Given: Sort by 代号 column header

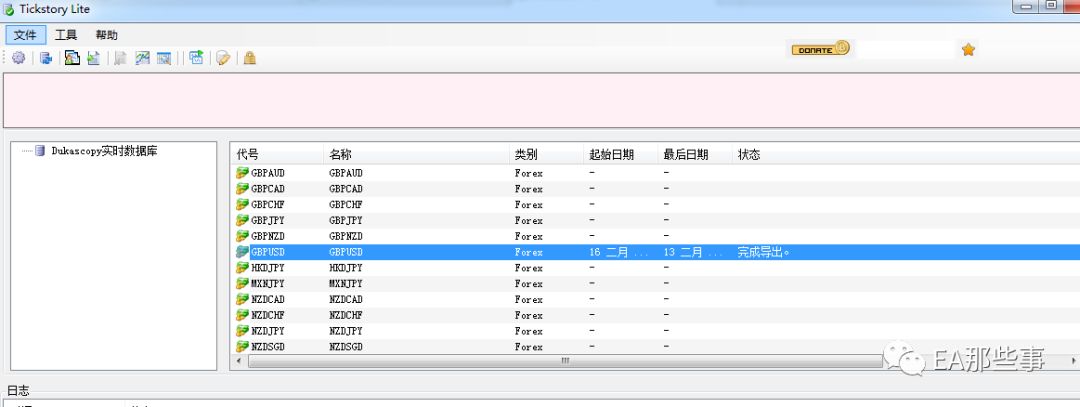Looking at the screenshot, I should [278, 154].
